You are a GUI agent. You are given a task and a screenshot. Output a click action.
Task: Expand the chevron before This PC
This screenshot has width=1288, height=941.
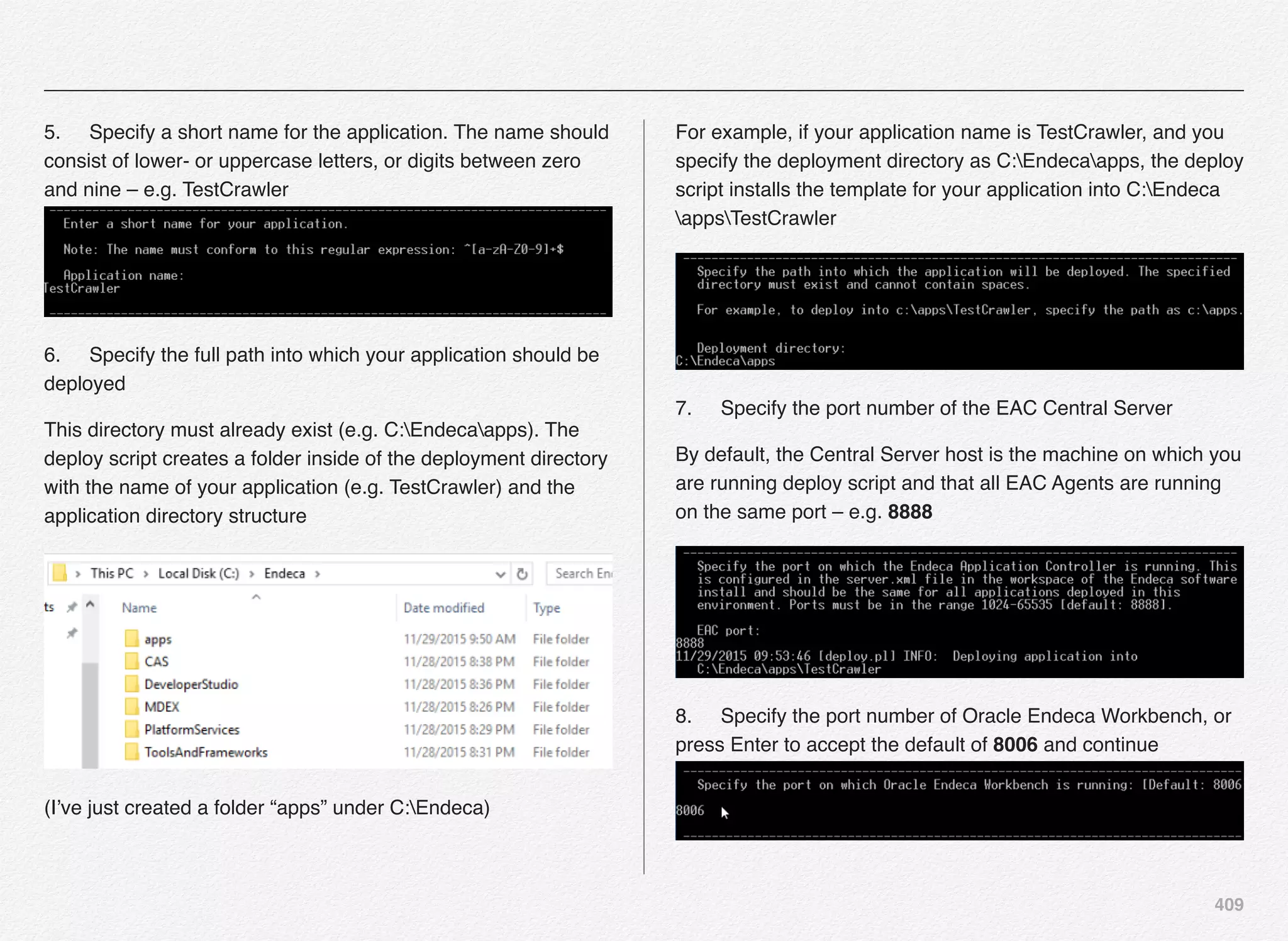78,574
